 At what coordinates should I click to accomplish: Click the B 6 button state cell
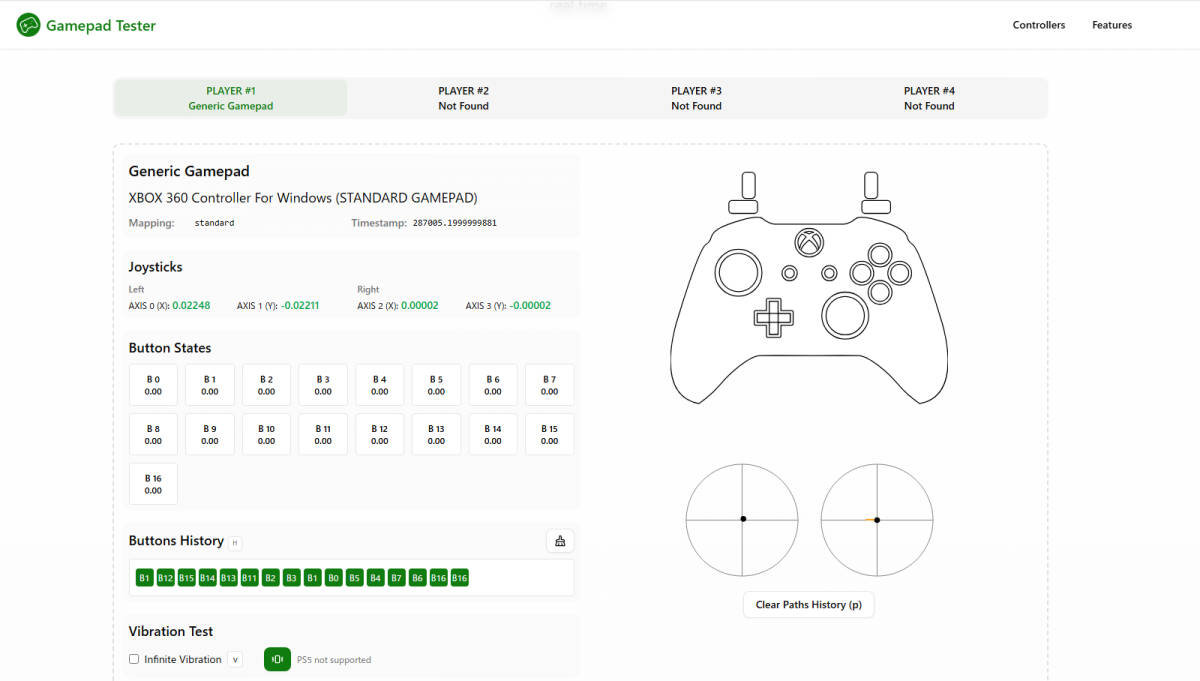(x=493, y=385)
